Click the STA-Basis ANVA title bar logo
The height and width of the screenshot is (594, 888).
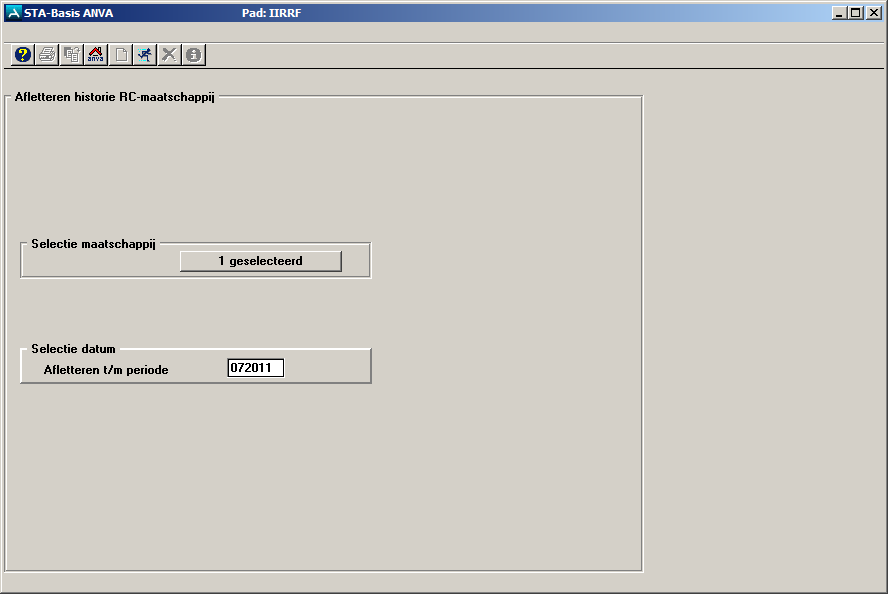(13, 13)
